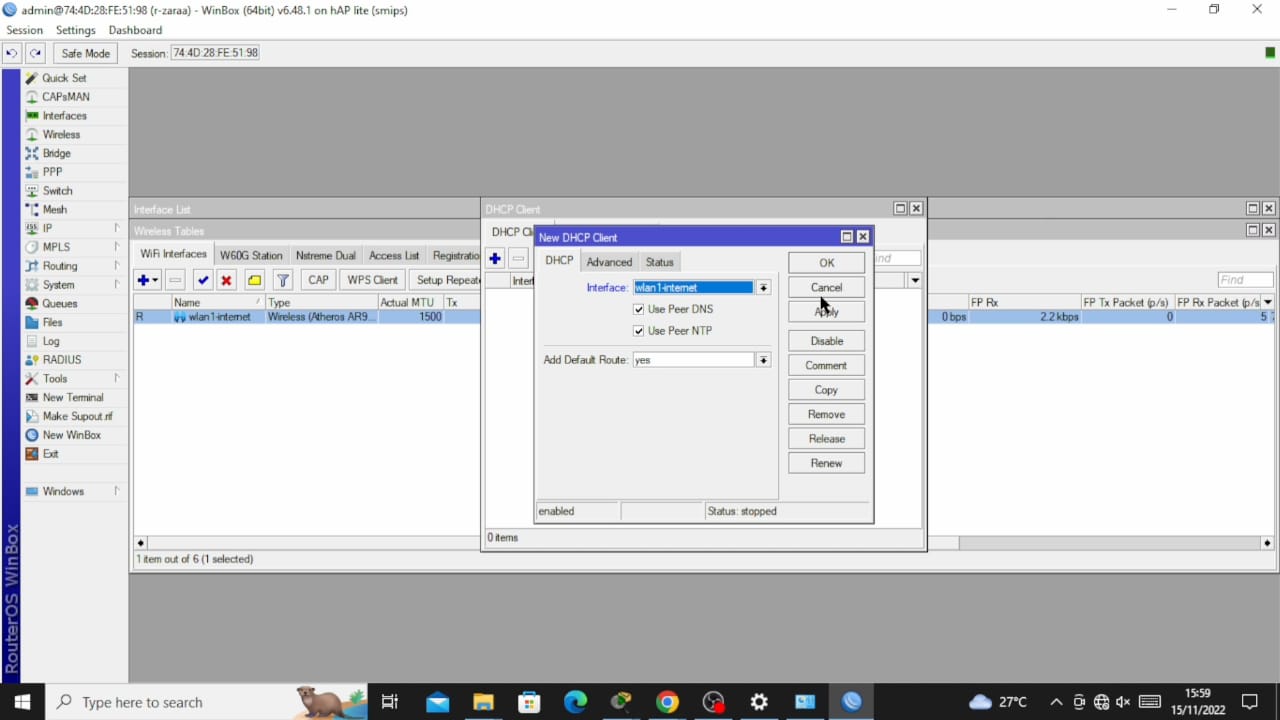
Task: Click filter funnel icon in Wireless Tables
Action: click(x=283, y=280)
